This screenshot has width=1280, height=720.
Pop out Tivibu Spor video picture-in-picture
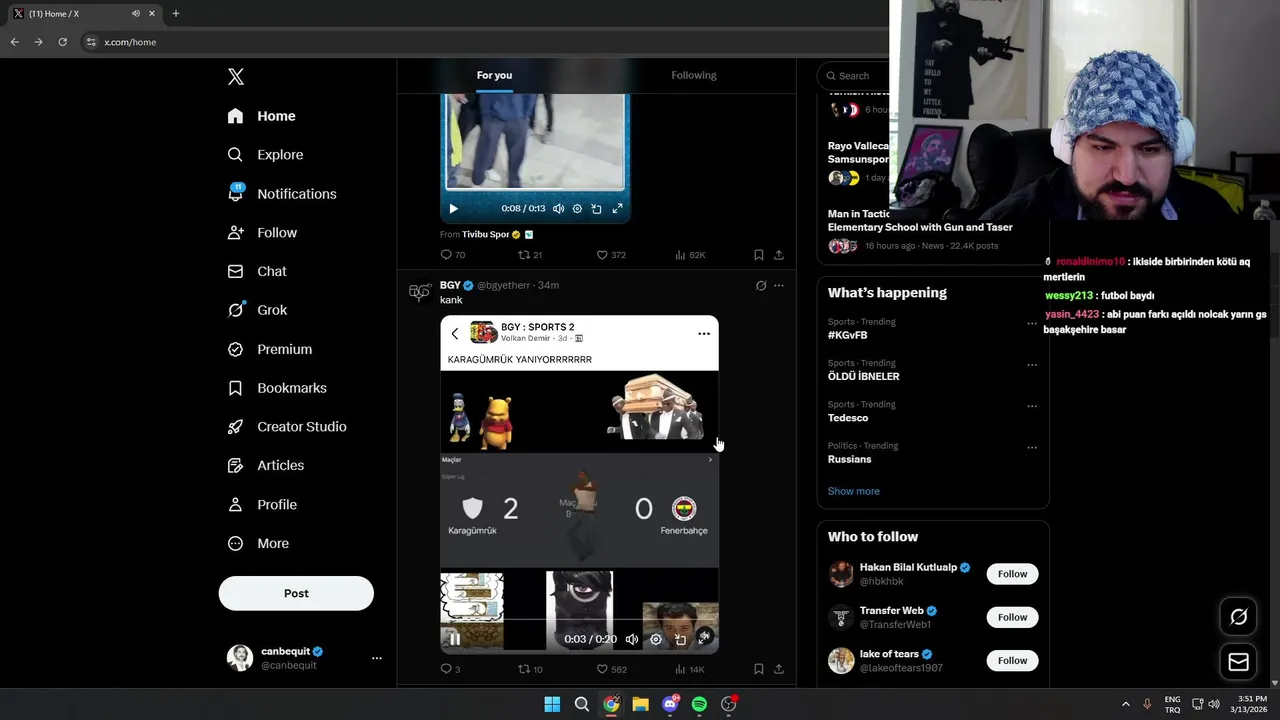click(596, 209)
